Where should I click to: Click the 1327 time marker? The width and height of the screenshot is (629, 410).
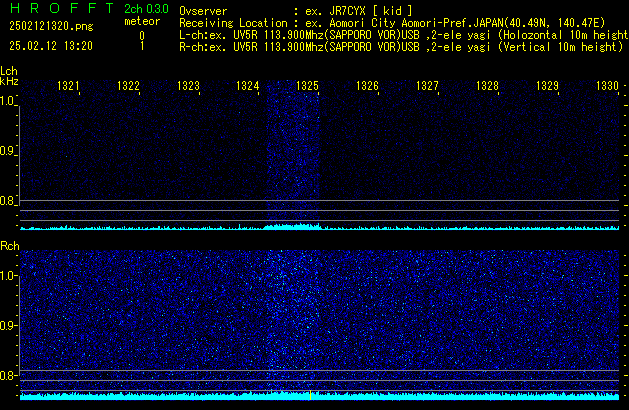point(427,86)
